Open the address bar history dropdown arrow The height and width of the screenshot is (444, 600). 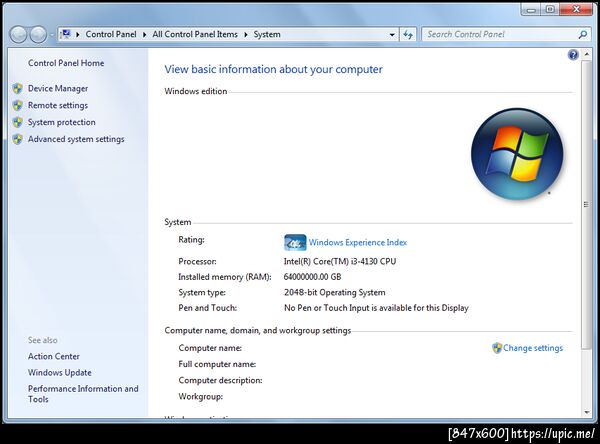392,34
